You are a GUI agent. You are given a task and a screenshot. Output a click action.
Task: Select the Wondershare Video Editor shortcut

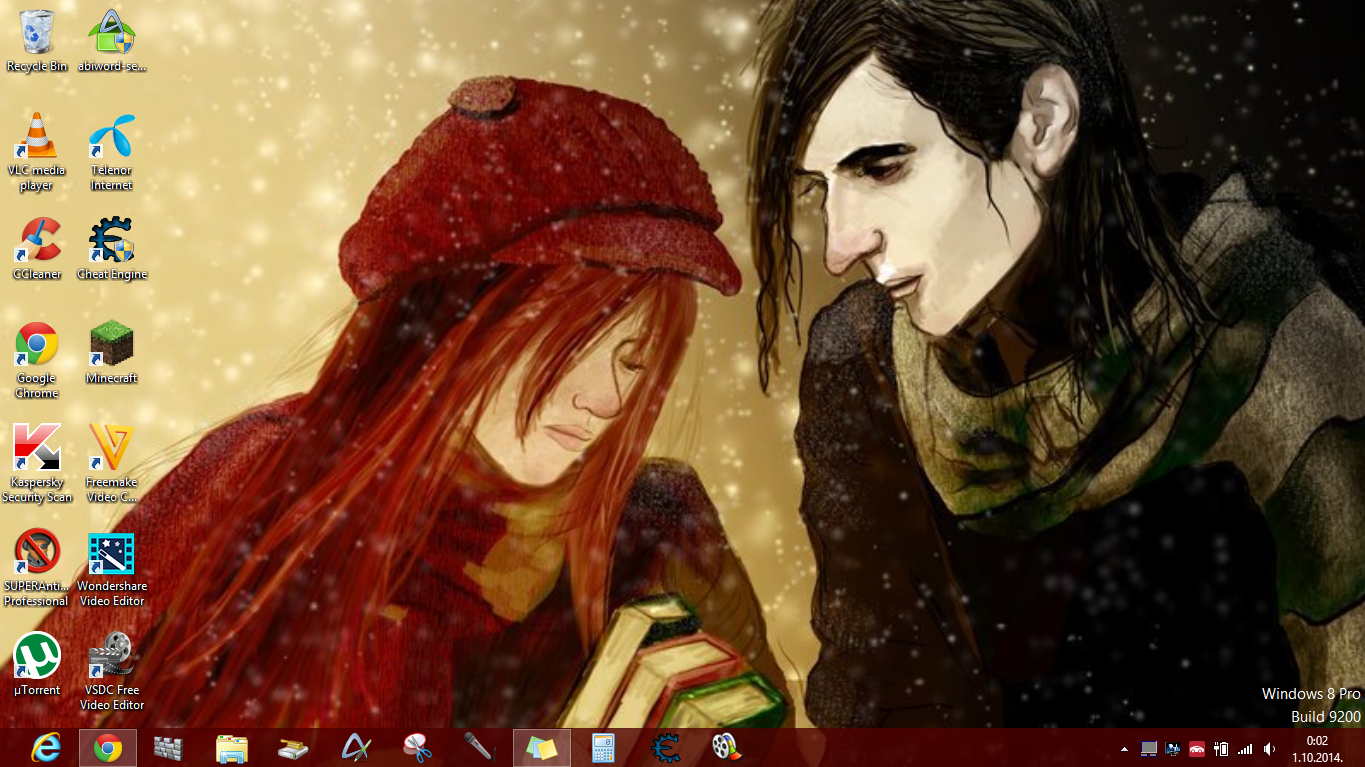112,568
